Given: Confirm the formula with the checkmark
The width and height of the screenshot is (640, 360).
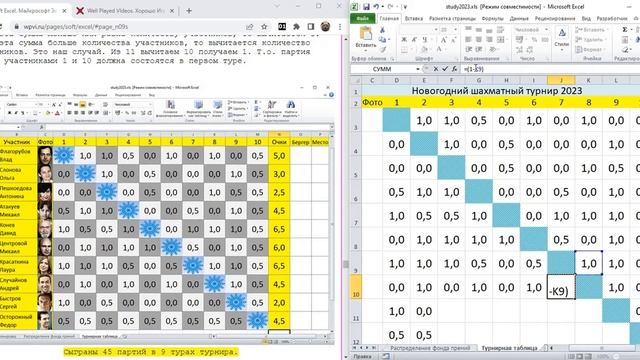Looking at the screenshot, I should click(x=445, y=69).
